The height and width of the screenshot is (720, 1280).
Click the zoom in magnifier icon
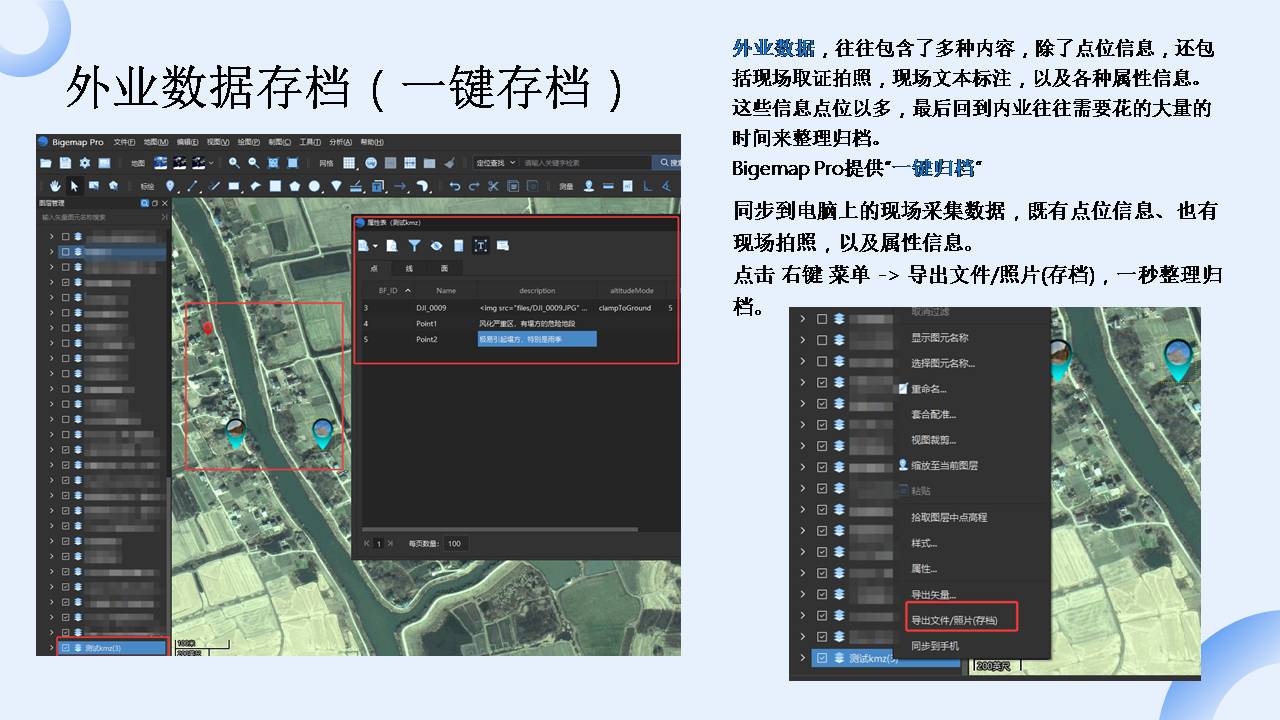point(234,162)
